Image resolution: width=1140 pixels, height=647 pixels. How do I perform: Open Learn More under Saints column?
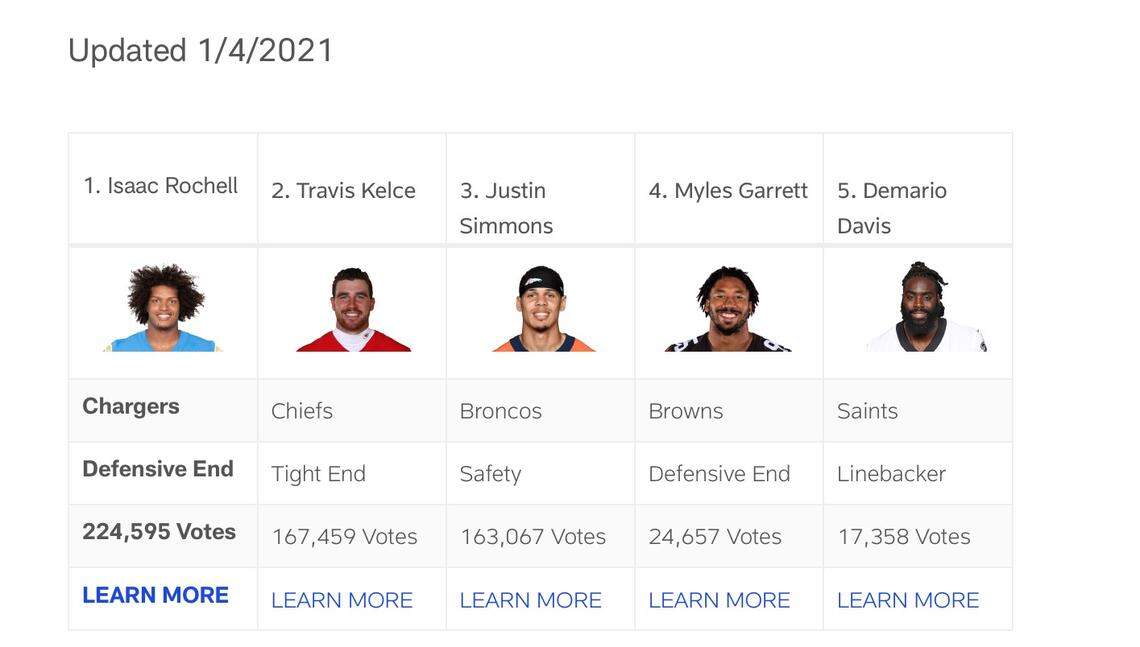[908, 600]
